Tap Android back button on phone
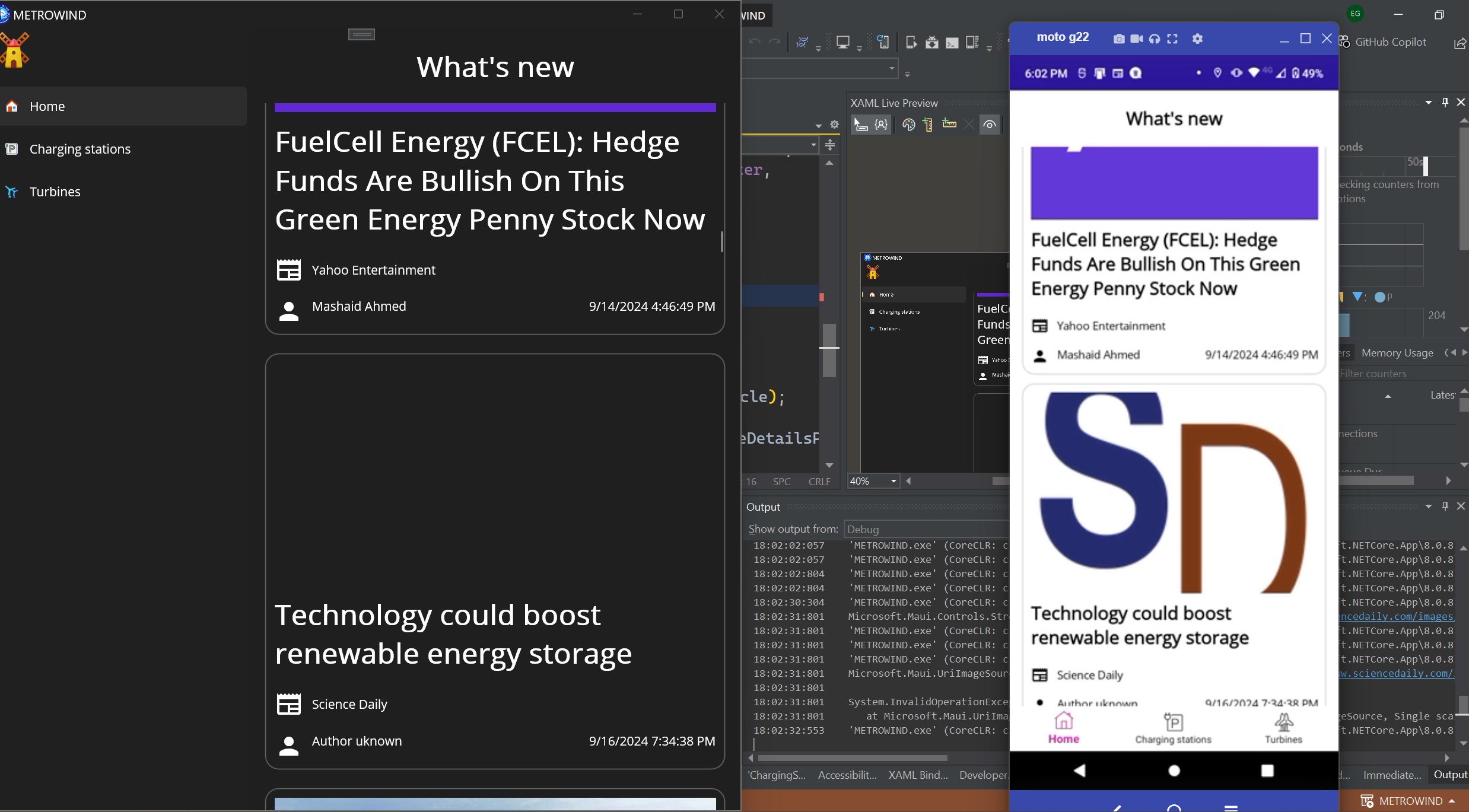Image resolution: width=1469 pixels, height=812 pixels. pos(1080,770)
